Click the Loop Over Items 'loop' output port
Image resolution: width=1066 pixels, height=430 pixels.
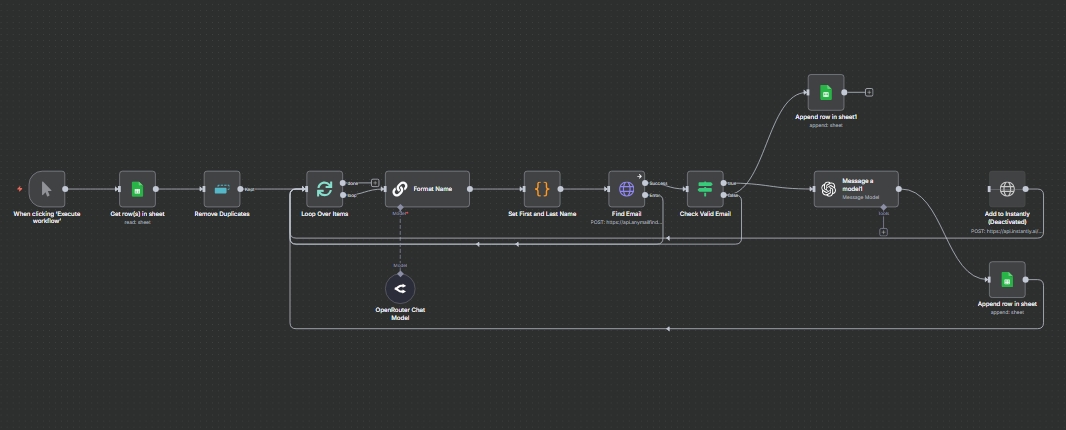click(343, 195)
